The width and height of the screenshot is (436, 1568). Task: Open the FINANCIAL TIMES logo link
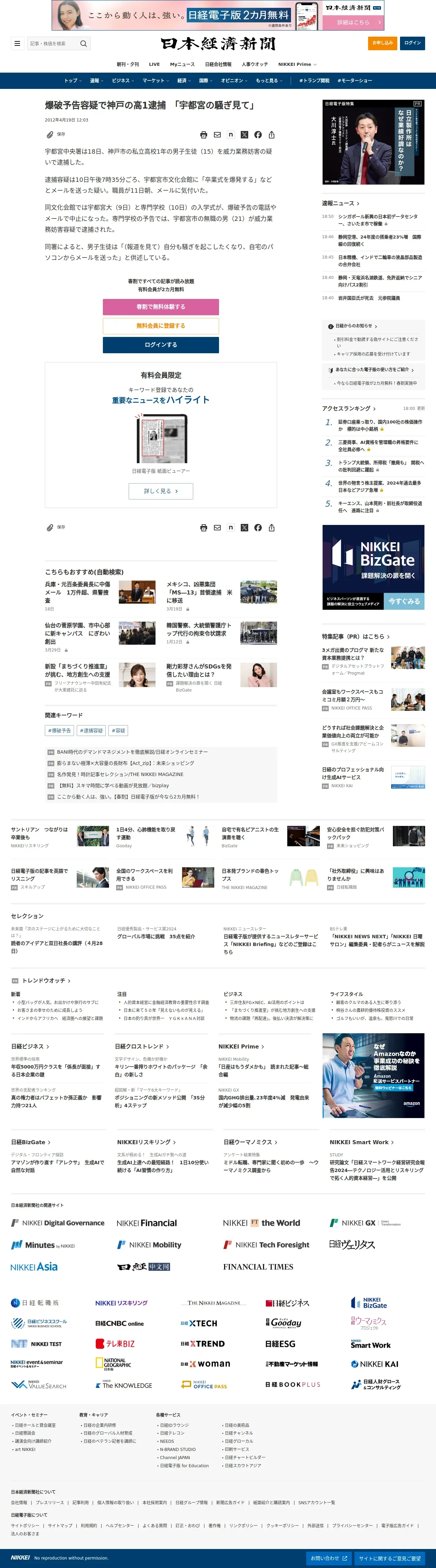(x=258, y=1267)
